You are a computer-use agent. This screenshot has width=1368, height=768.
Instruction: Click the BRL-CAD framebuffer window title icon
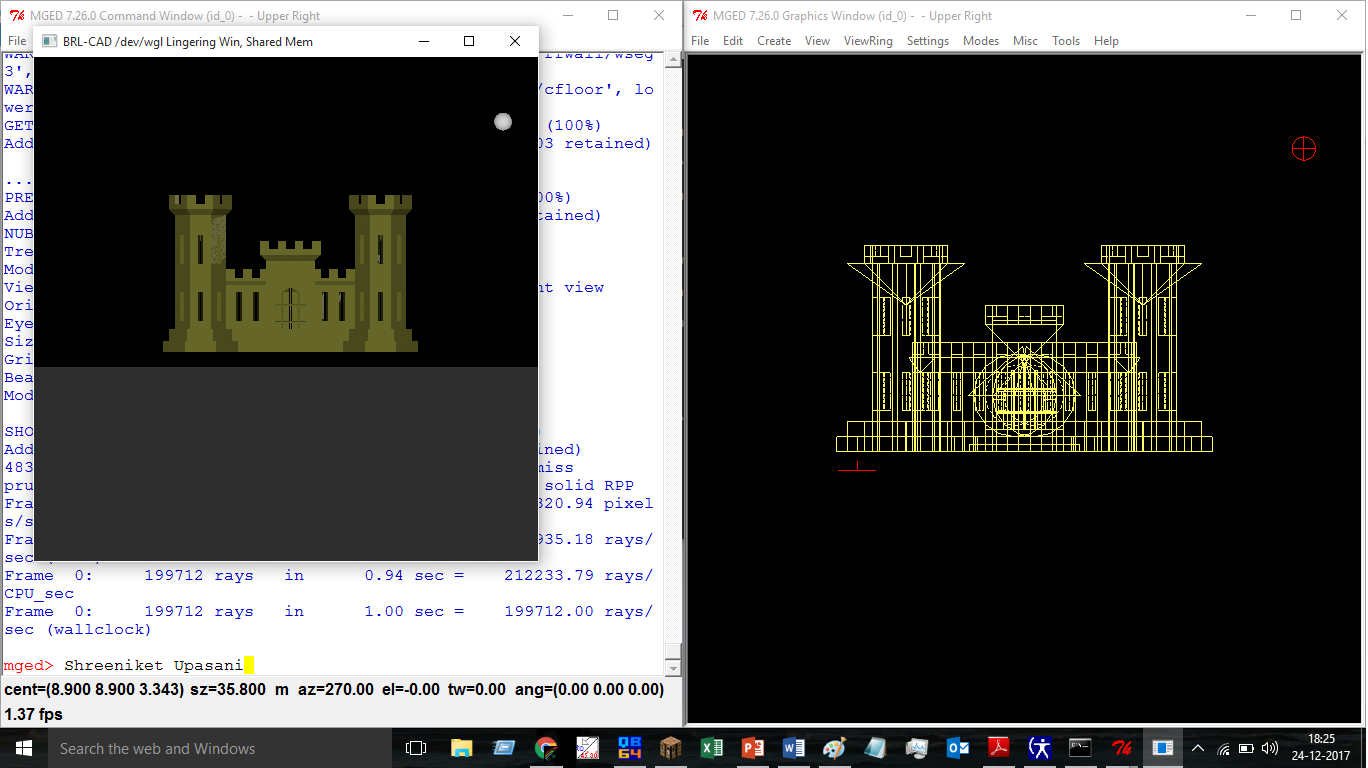coord(49,41)
